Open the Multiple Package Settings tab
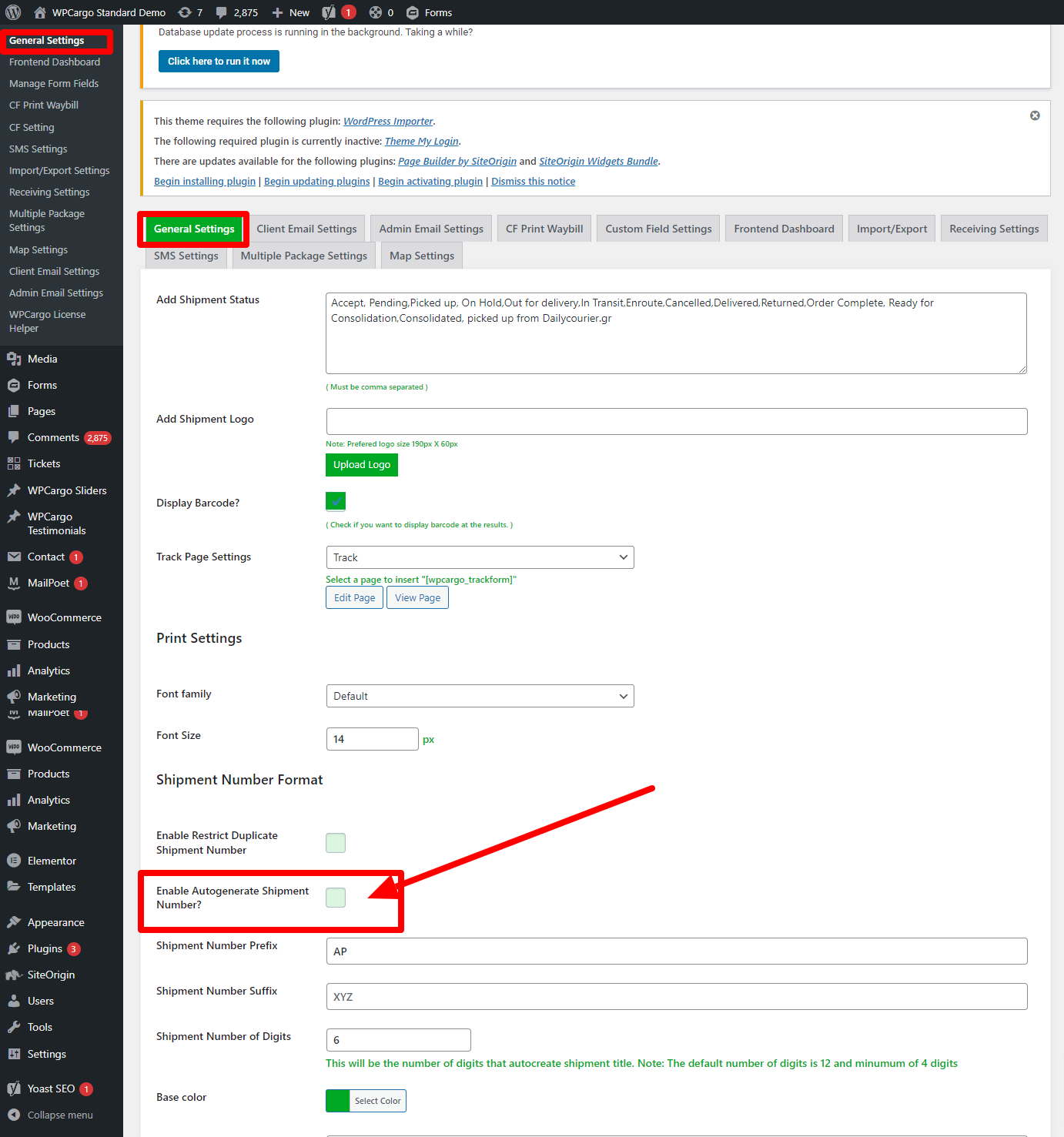 pos(304,256)
